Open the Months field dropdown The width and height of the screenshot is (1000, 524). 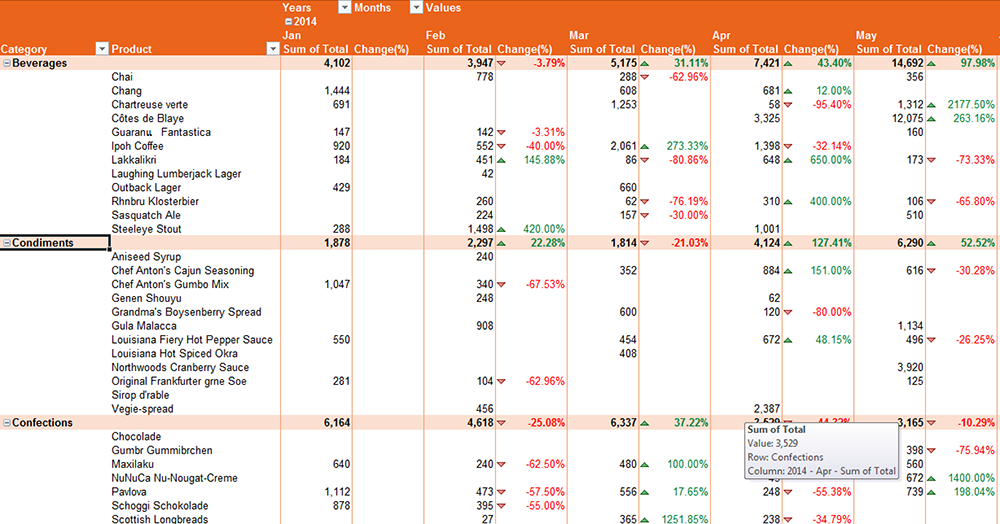(x=415, y=7)
